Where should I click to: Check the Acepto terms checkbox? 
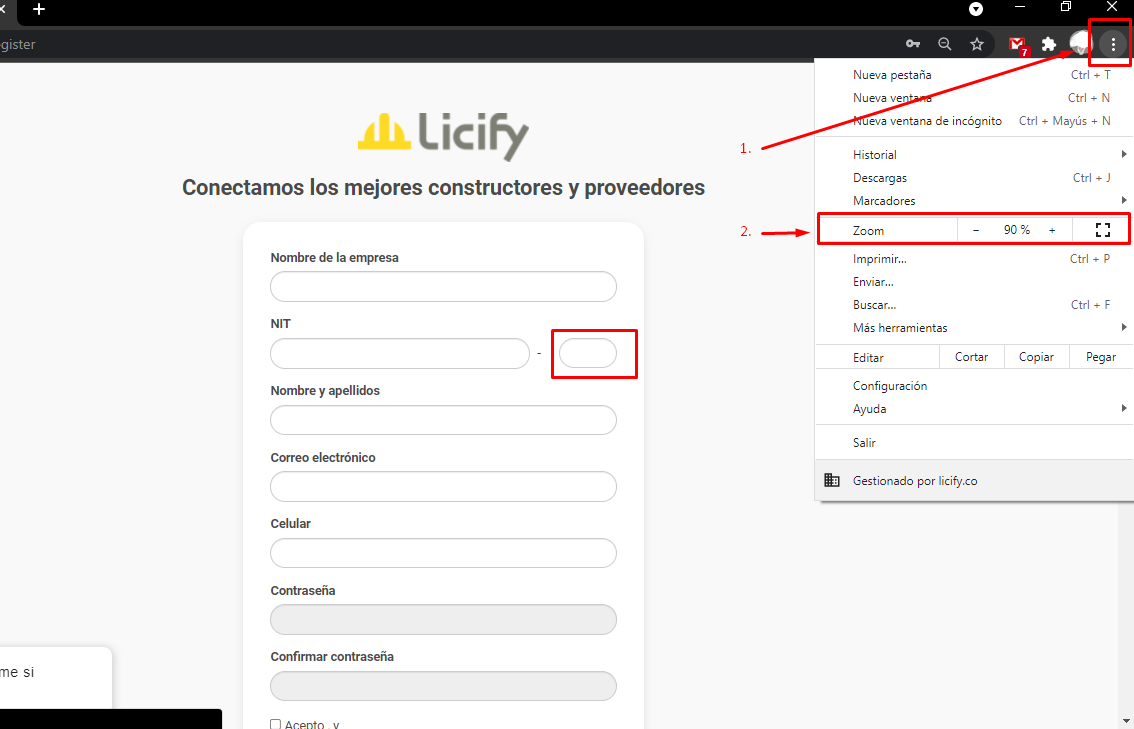[x=275, y=724]
